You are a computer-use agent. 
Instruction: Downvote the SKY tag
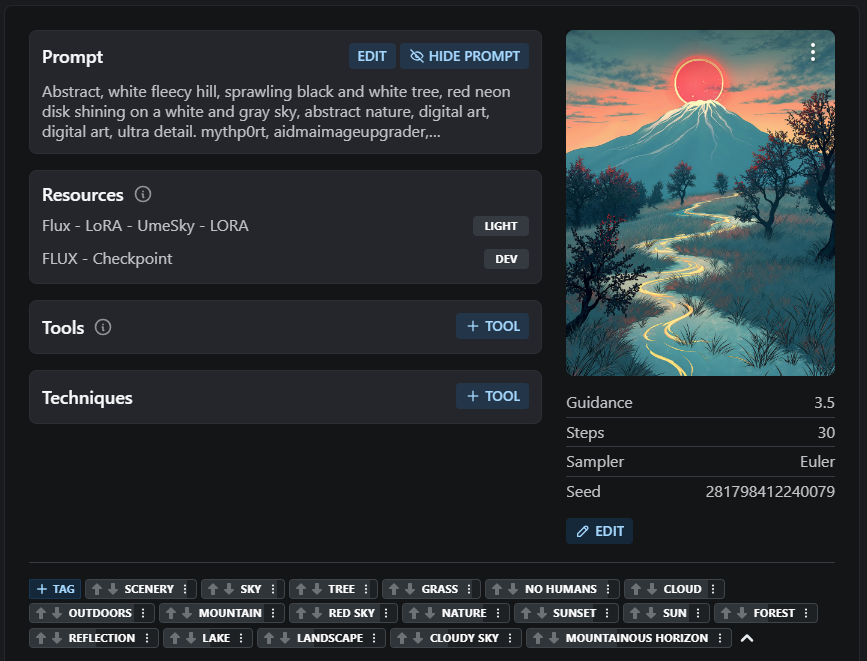227,589
